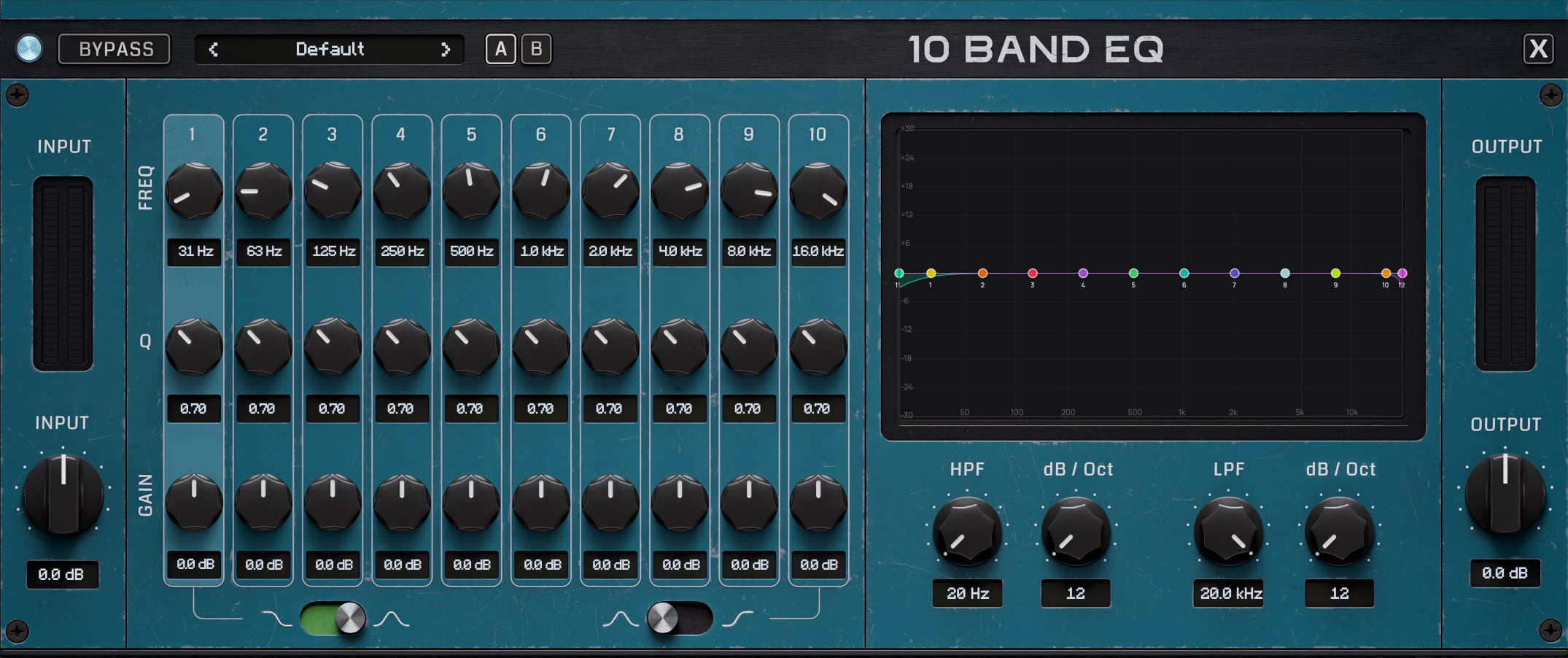Click the orange band 2 graph node
The height and width of the screenshot is (658, 1568).
[x=982, y=274]
